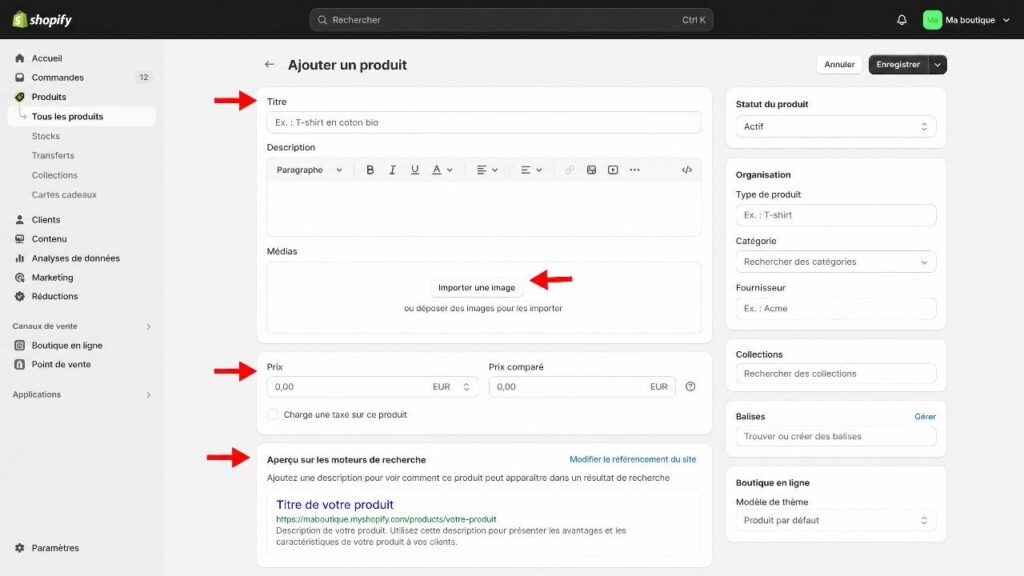Screen dimensions: 1024x576
Task: Open the Ma boutique account menu
Action: click(x=967, y=20)
